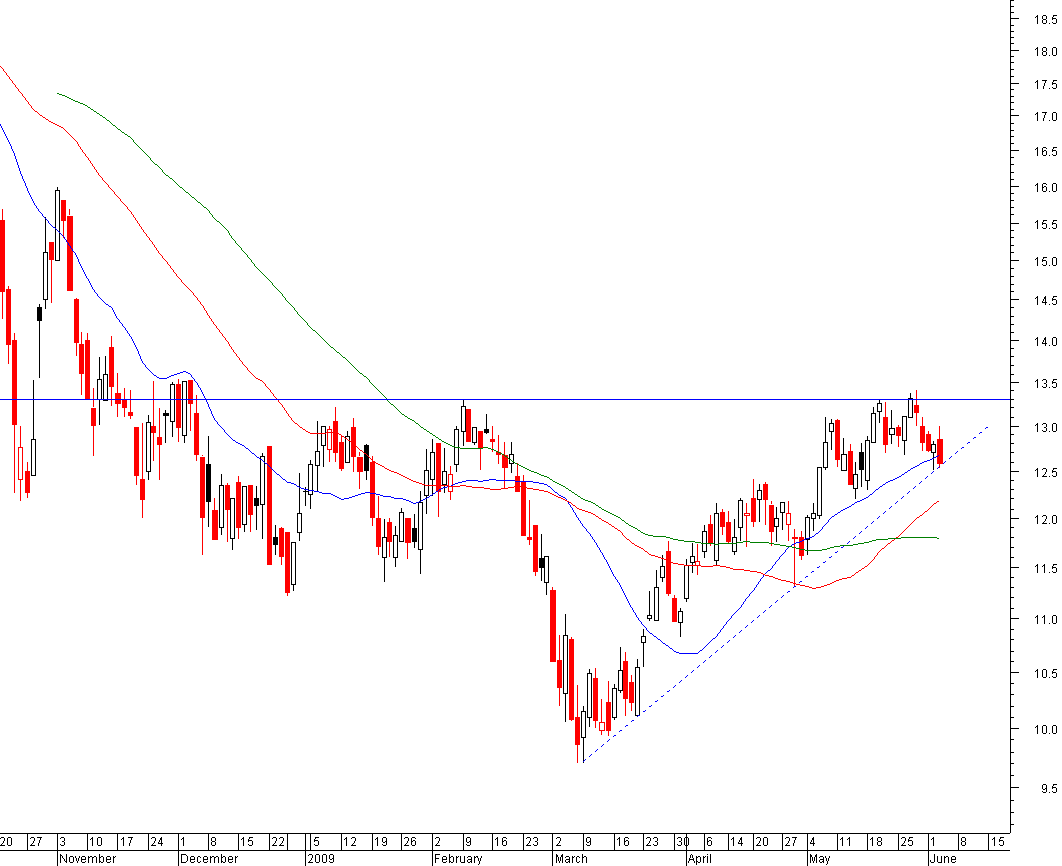Select the May month label

tap(819, 859)
